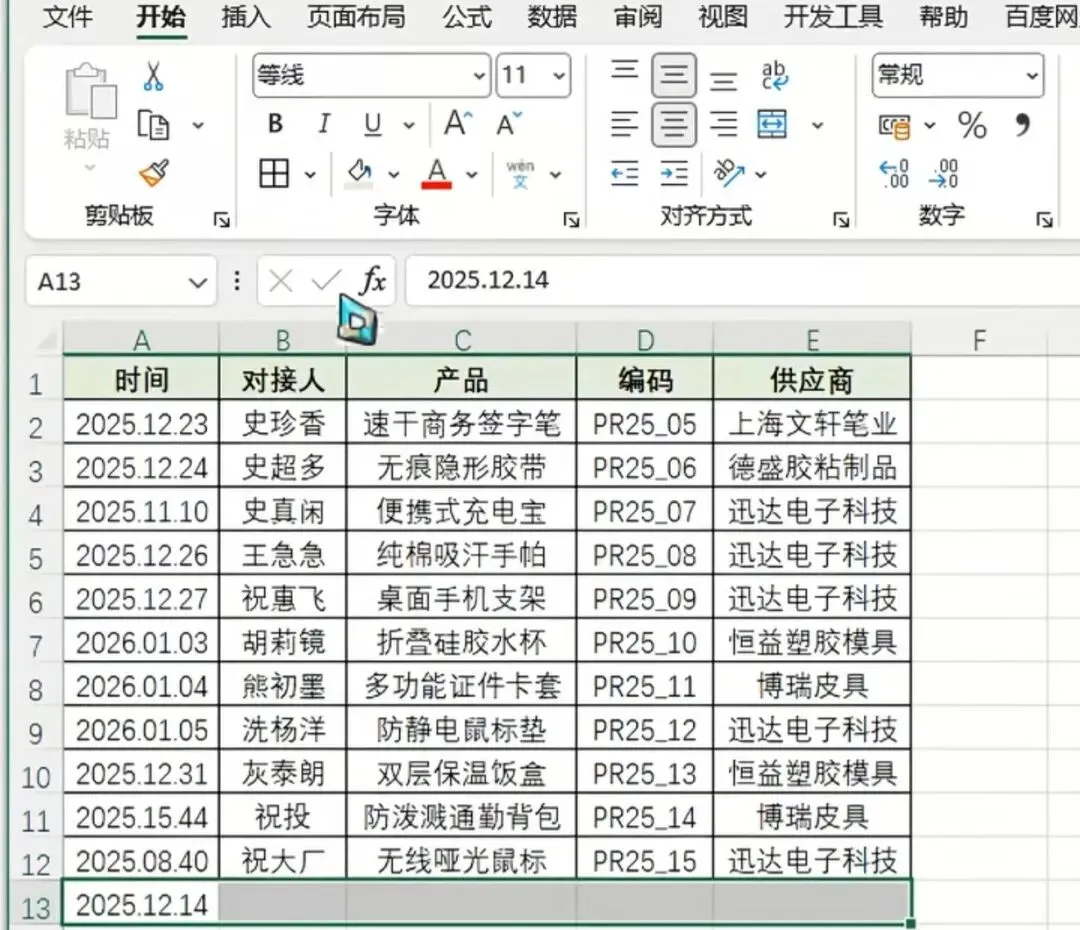The image size is (1080, 930).
Task: Open the 文件 menu
Action: pyautogui.click(x=68, y=17)
